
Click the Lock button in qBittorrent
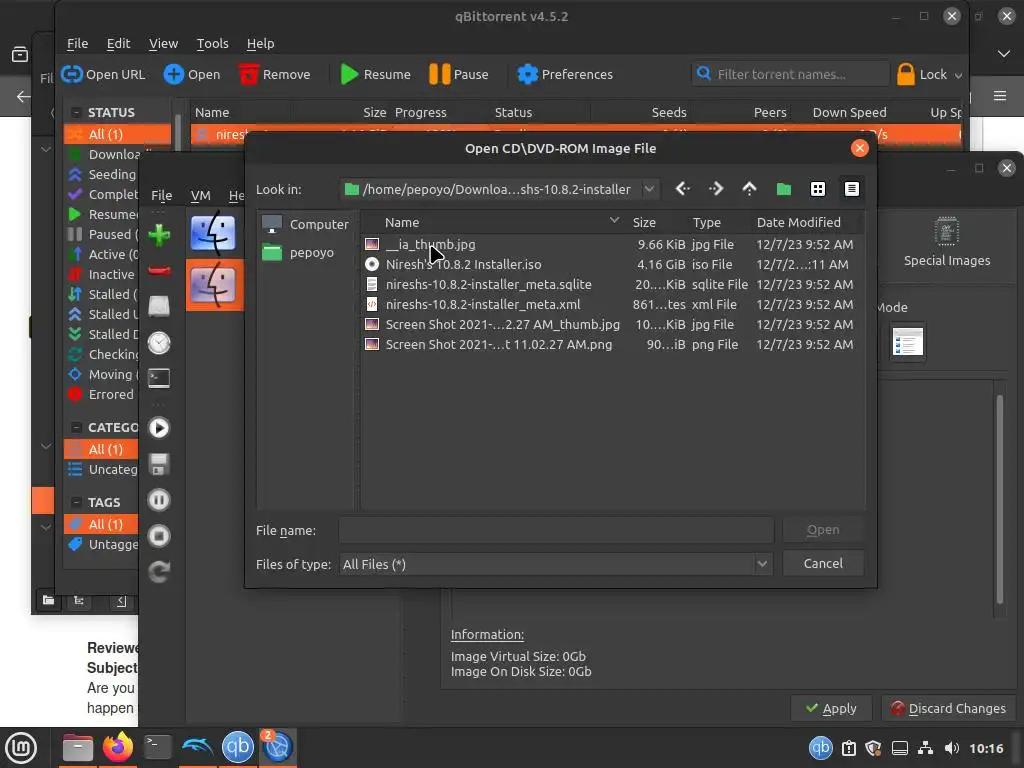[921, 74]
